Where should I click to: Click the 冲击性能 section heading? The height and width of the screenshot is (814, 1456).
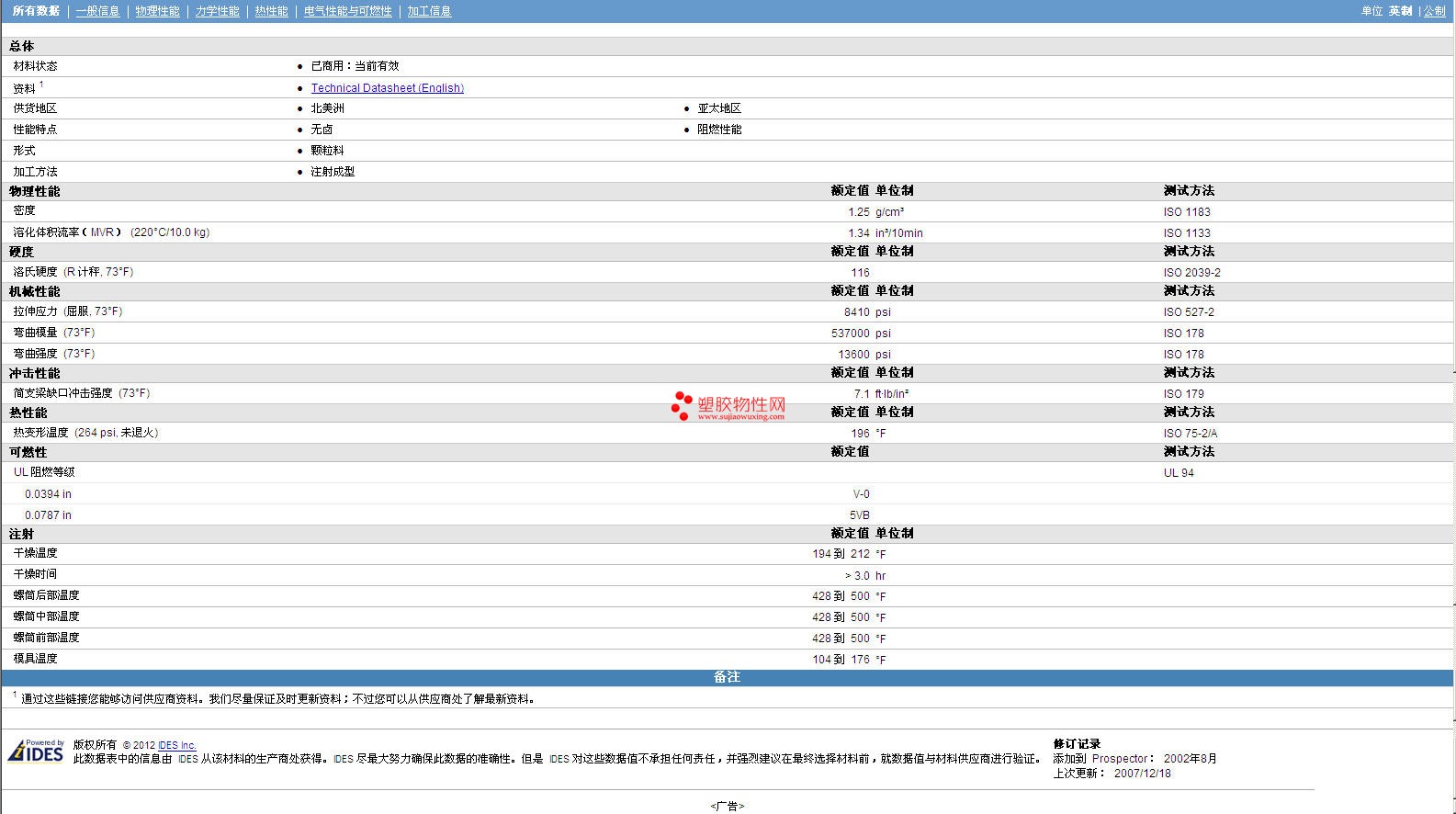pos(35,373)
